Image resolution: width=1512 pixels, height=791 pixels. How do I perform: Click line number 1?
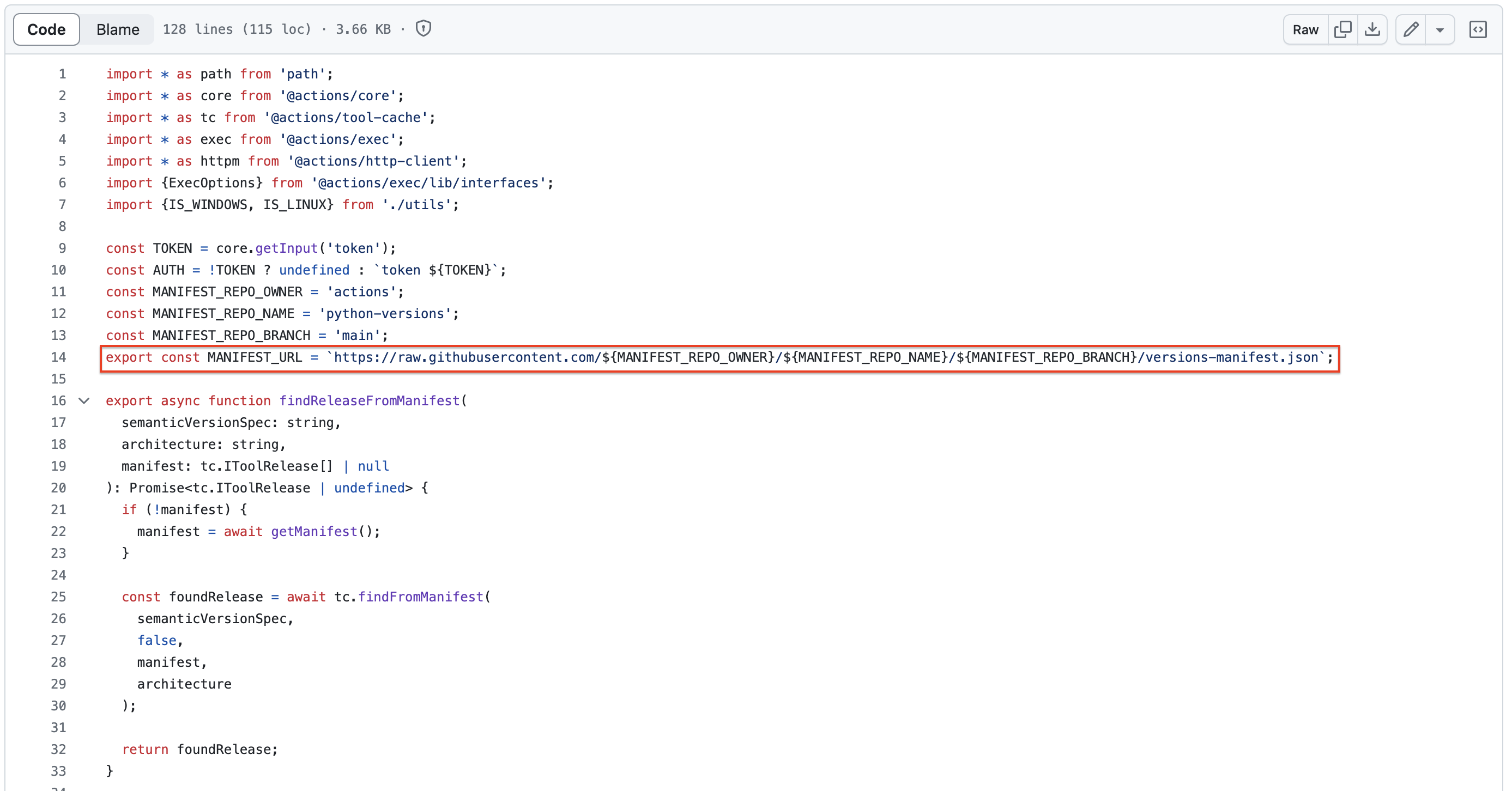point(62,74)
